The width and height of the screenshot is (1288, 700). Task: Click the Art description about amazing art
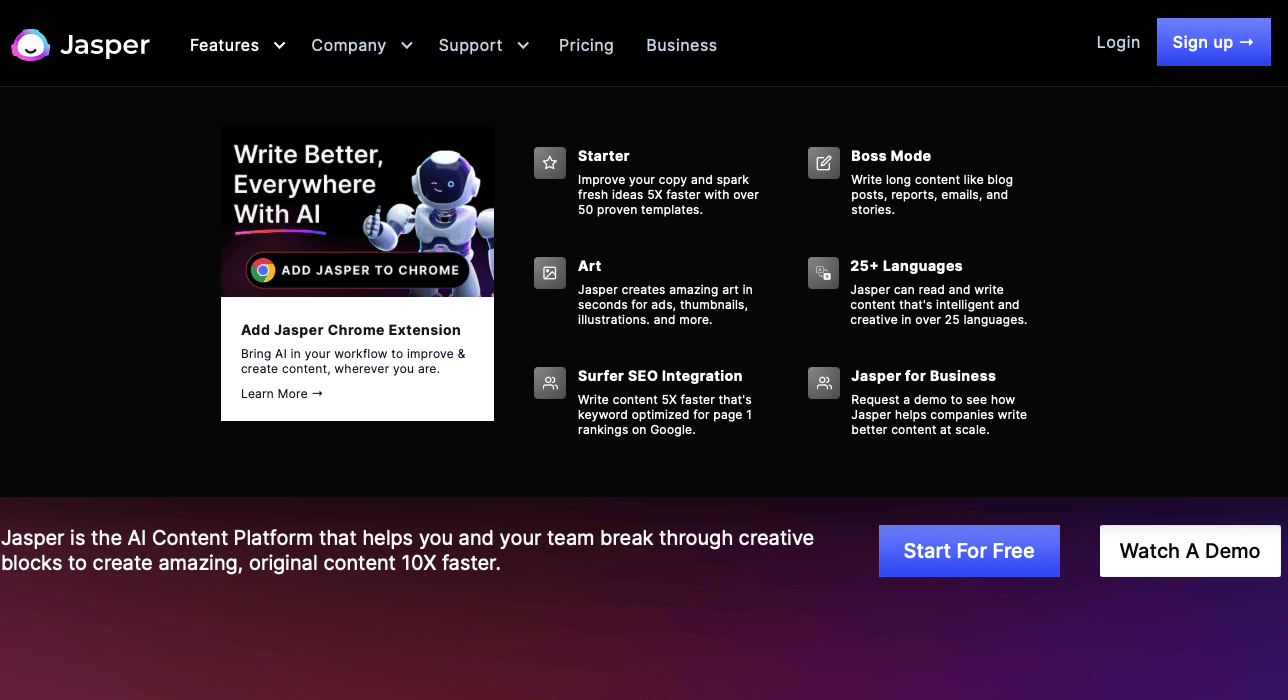click(666, 305)
